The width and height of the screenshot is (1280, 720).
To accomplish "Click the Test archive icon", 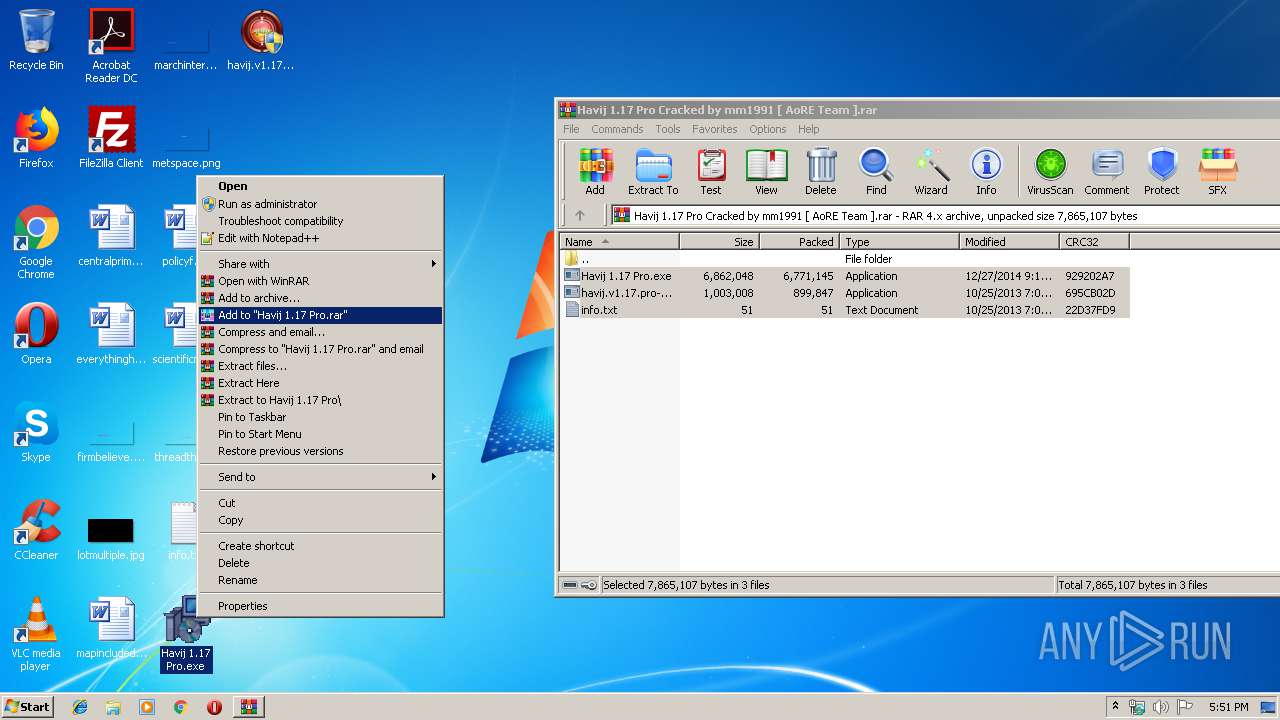I will pos(711,171).
